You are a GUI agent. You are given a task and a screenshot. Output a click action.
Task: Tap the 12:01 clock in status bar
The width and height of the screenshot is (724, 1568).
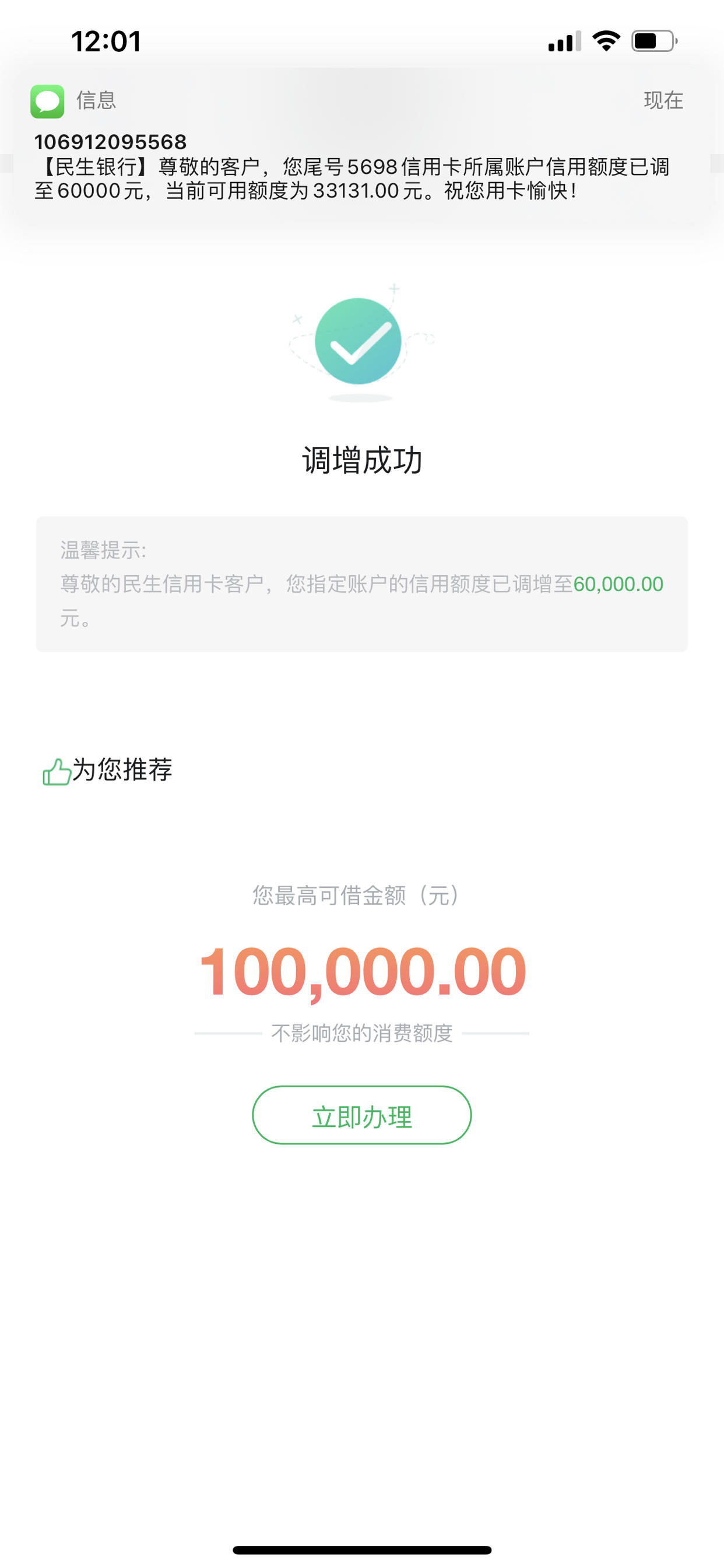tap(107, 41)
